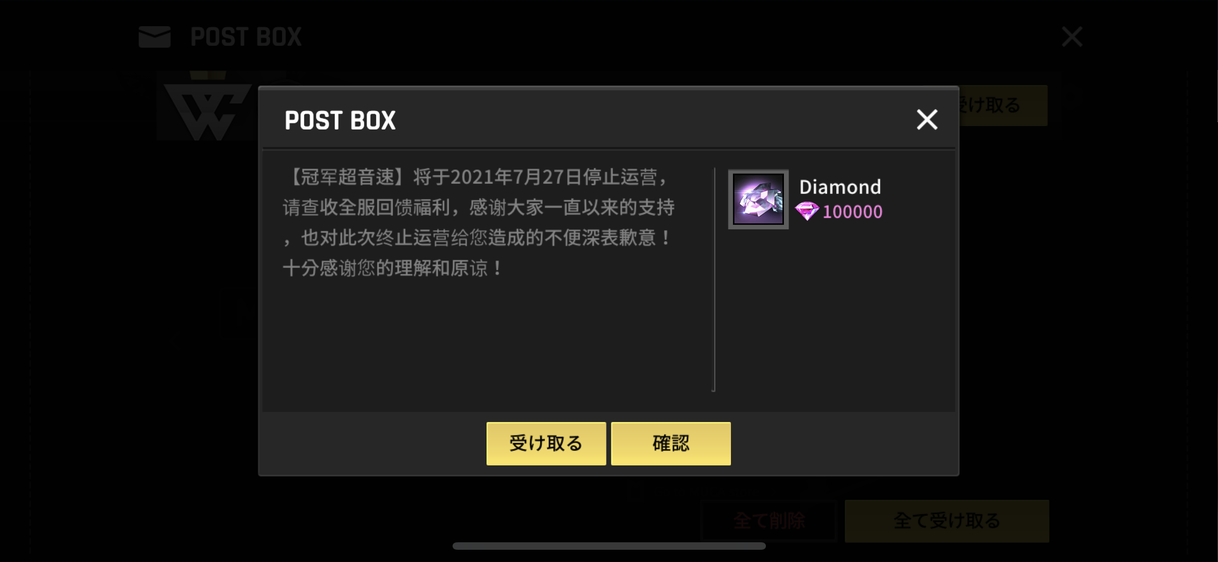Tap the partially hidden 受け取る button behind dialog
The image size is (1218, 562).
[1003, 105]
